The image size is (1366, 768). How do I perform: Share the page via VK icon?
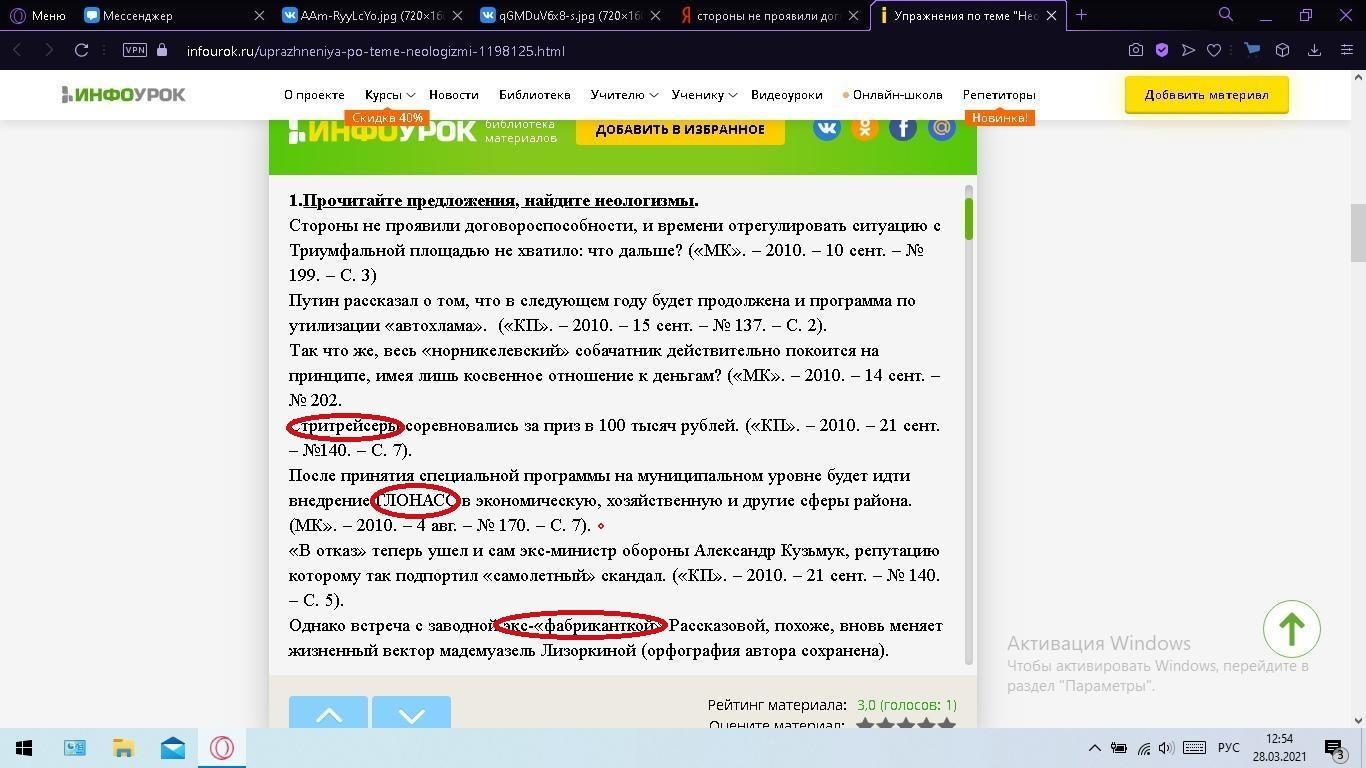point(827,127)
